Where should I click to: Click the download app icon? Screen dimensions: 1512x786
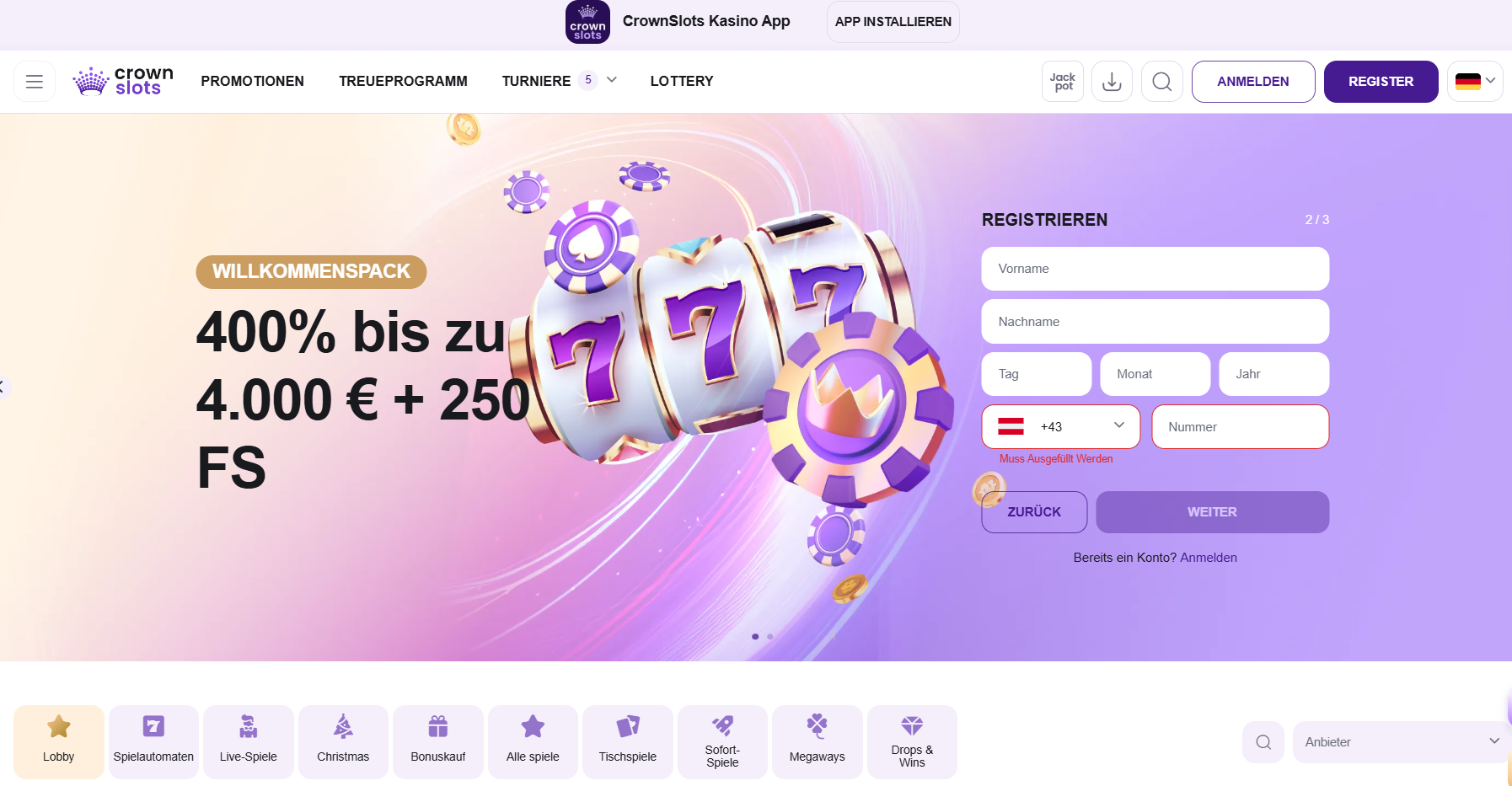1113,82
